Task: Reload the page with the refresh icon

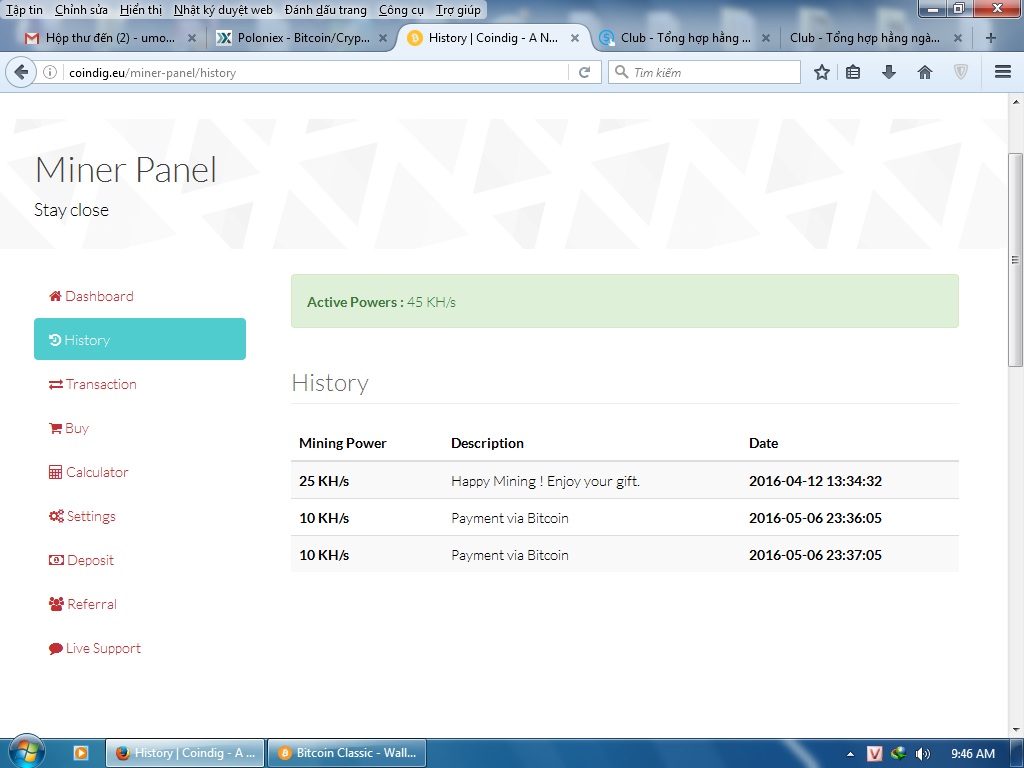Action: pyautogui.click(x=584, y=72)
